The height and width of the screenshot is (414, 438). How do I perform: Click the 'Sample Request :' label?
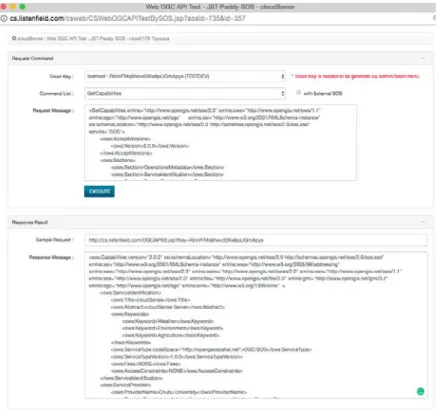coord(55,240)
